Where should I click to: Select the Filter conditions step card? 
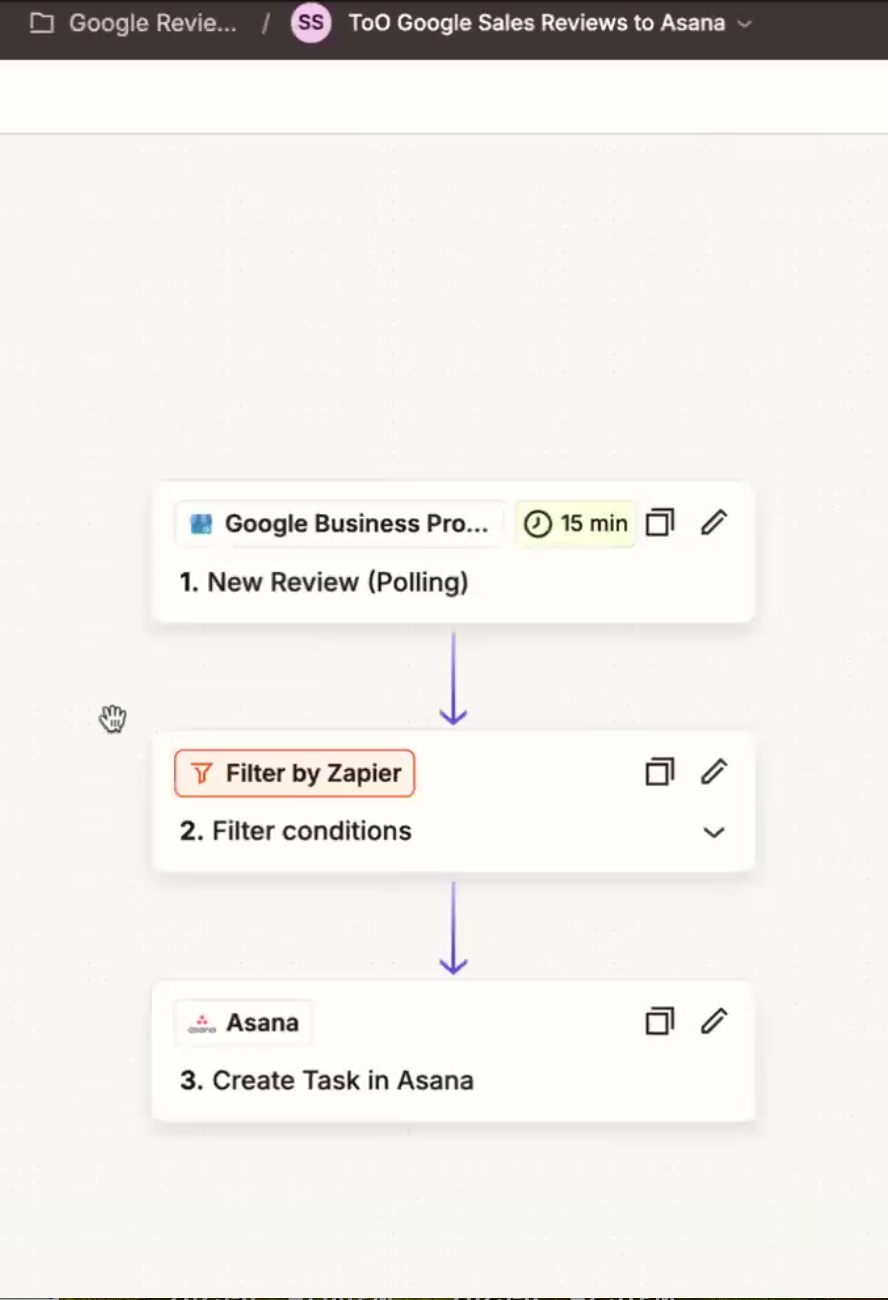tap(453, 802)
